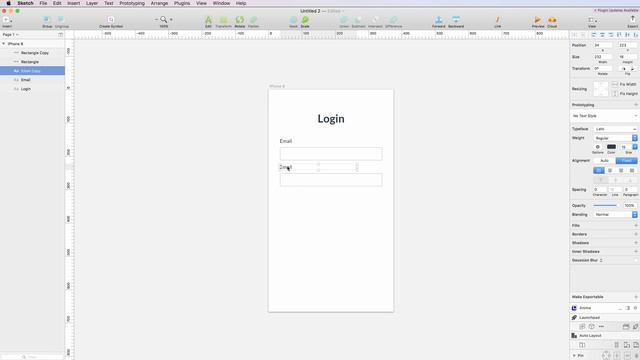
Task: Click the Transform tool icon
Action: coord(223,20)
